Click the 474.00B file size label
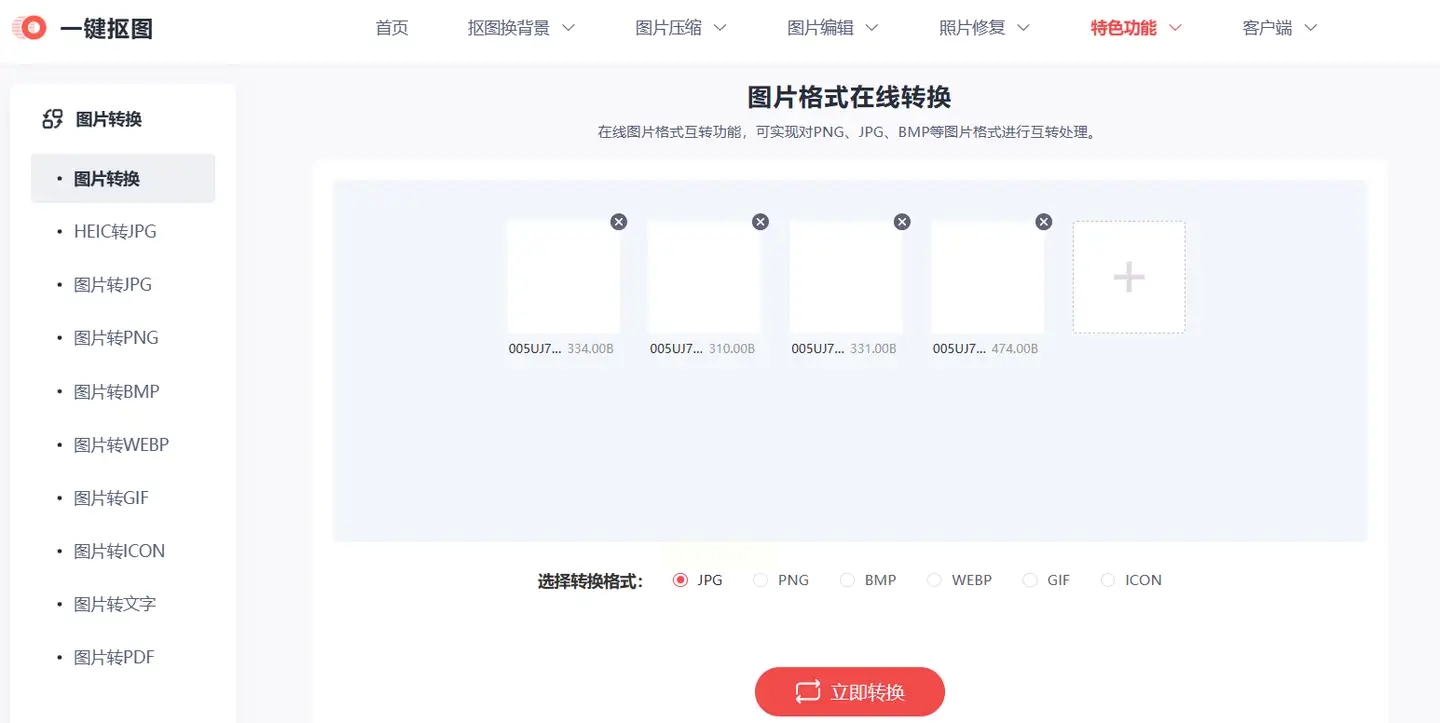 pos(1015,349)
